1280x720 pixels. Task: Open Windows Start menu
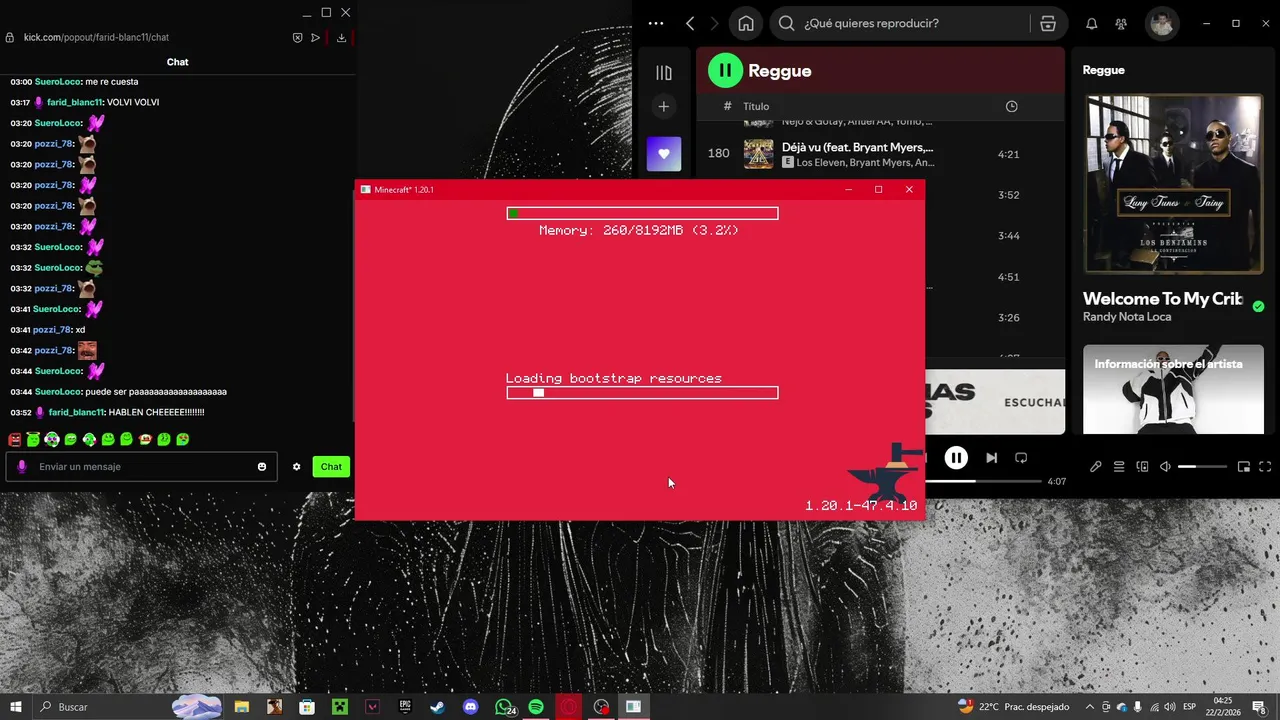(16, 707)
